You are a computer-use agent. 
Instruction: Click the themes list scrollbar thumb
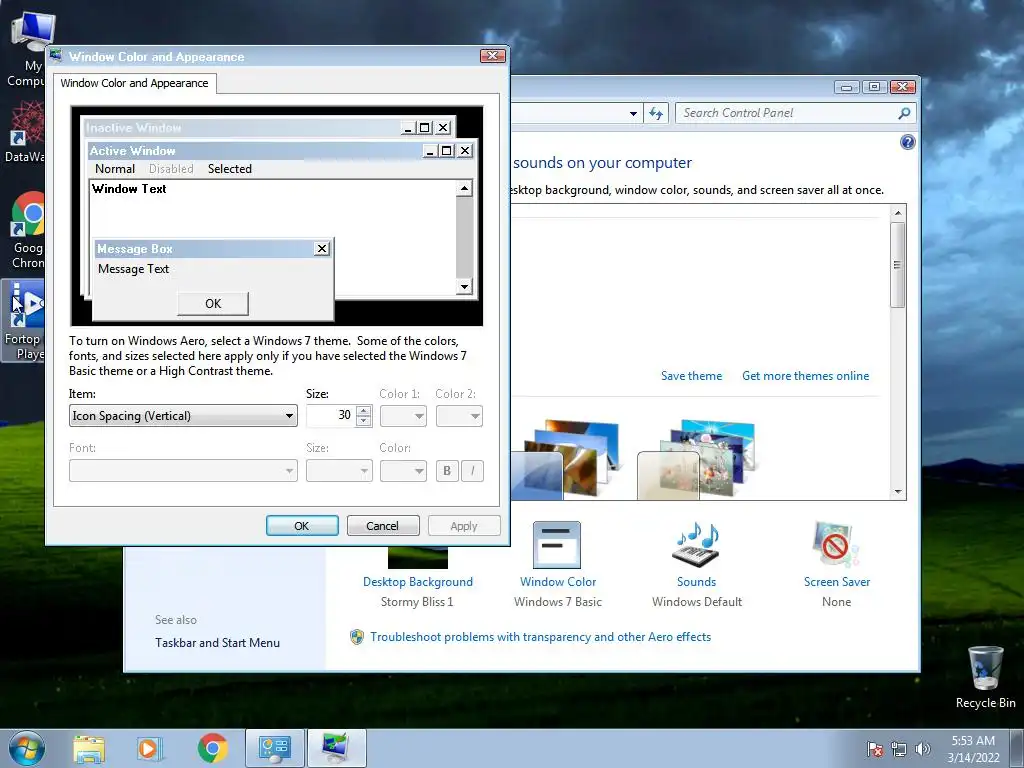tap(898, 264)
